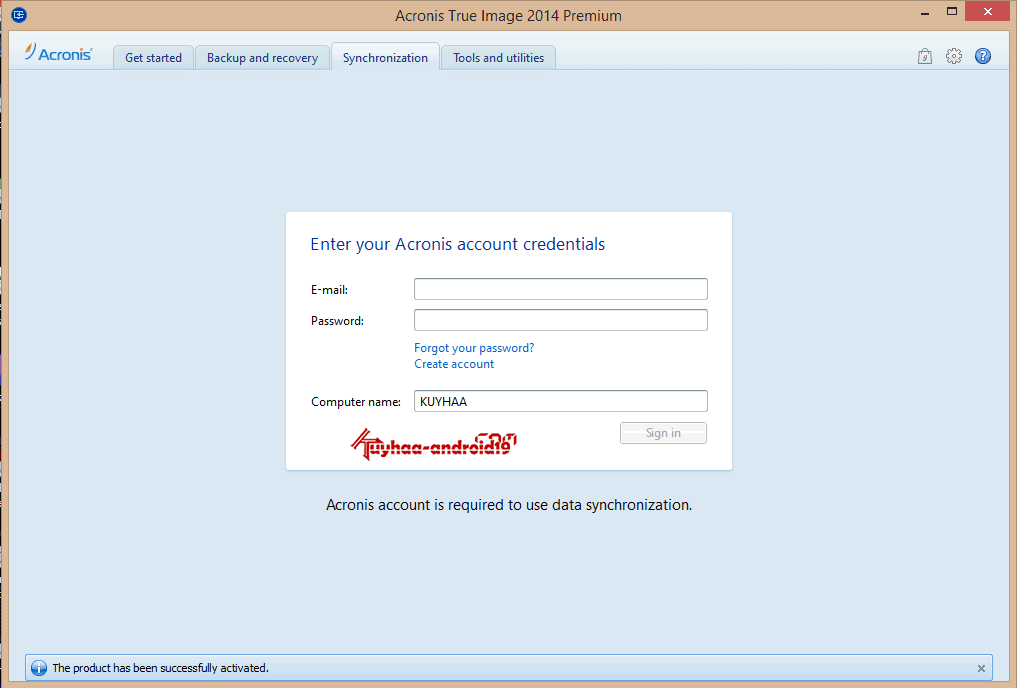The width and height of the screenshot is (1017, 688).
Task: Open the Create account link
Action: point(454,364)
